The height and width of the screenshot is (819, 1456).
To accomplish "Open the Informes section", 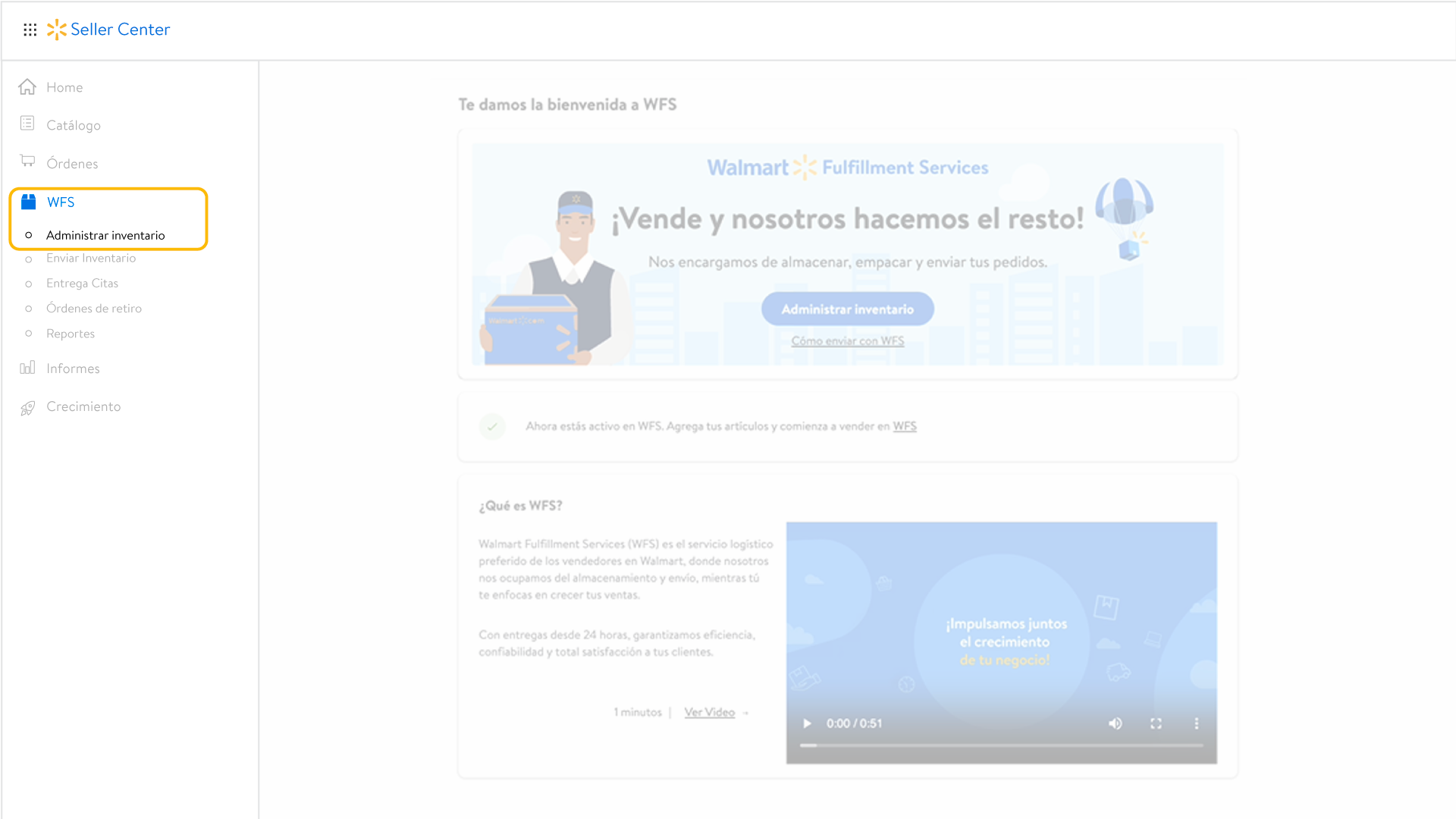I will pyautogui.click(x=73, y=369).
